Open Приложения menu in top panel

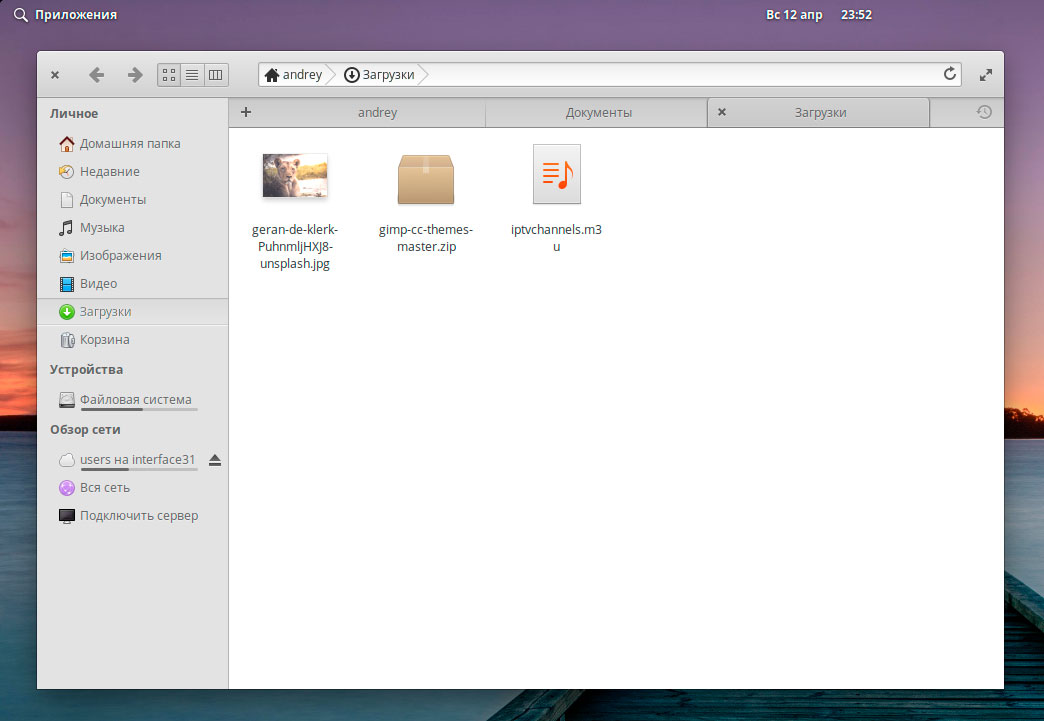(x=65, y=15)
